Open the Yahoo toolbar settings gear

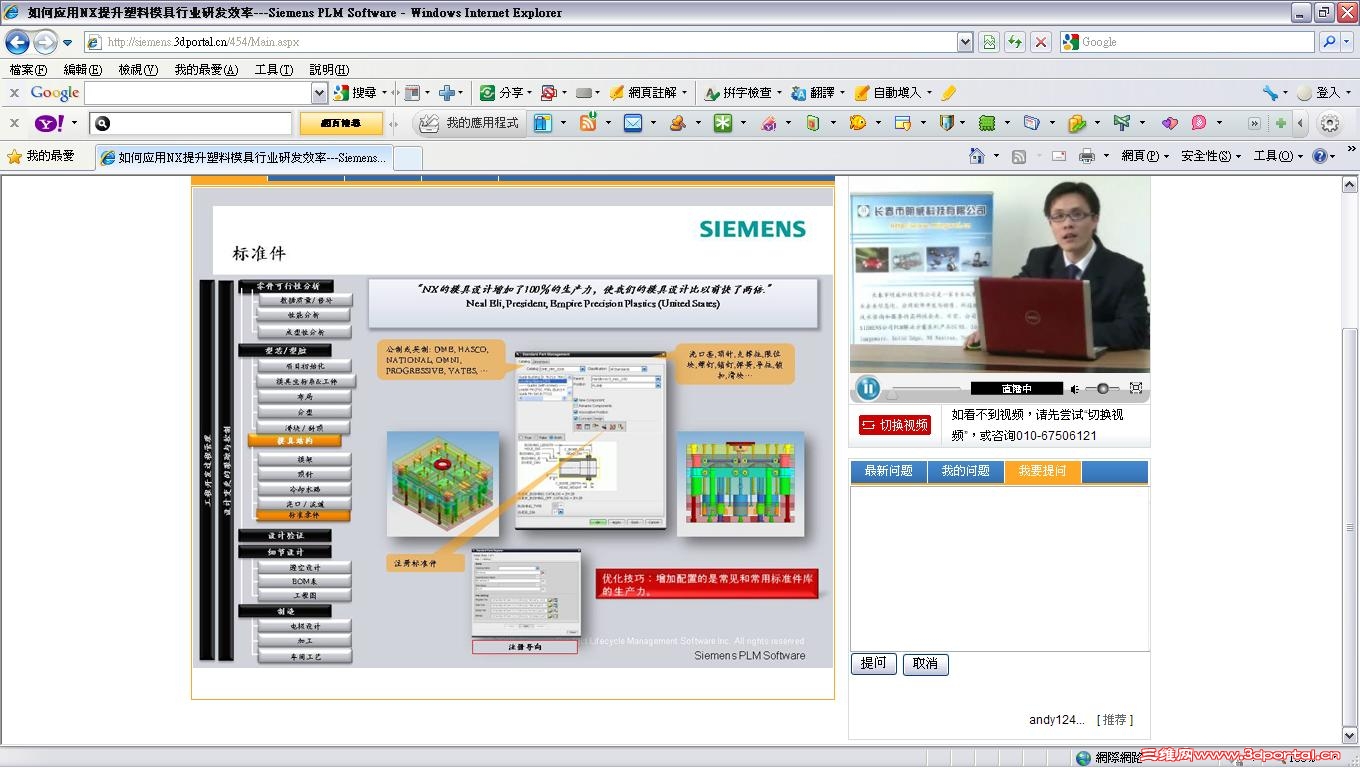[1330, 123]
